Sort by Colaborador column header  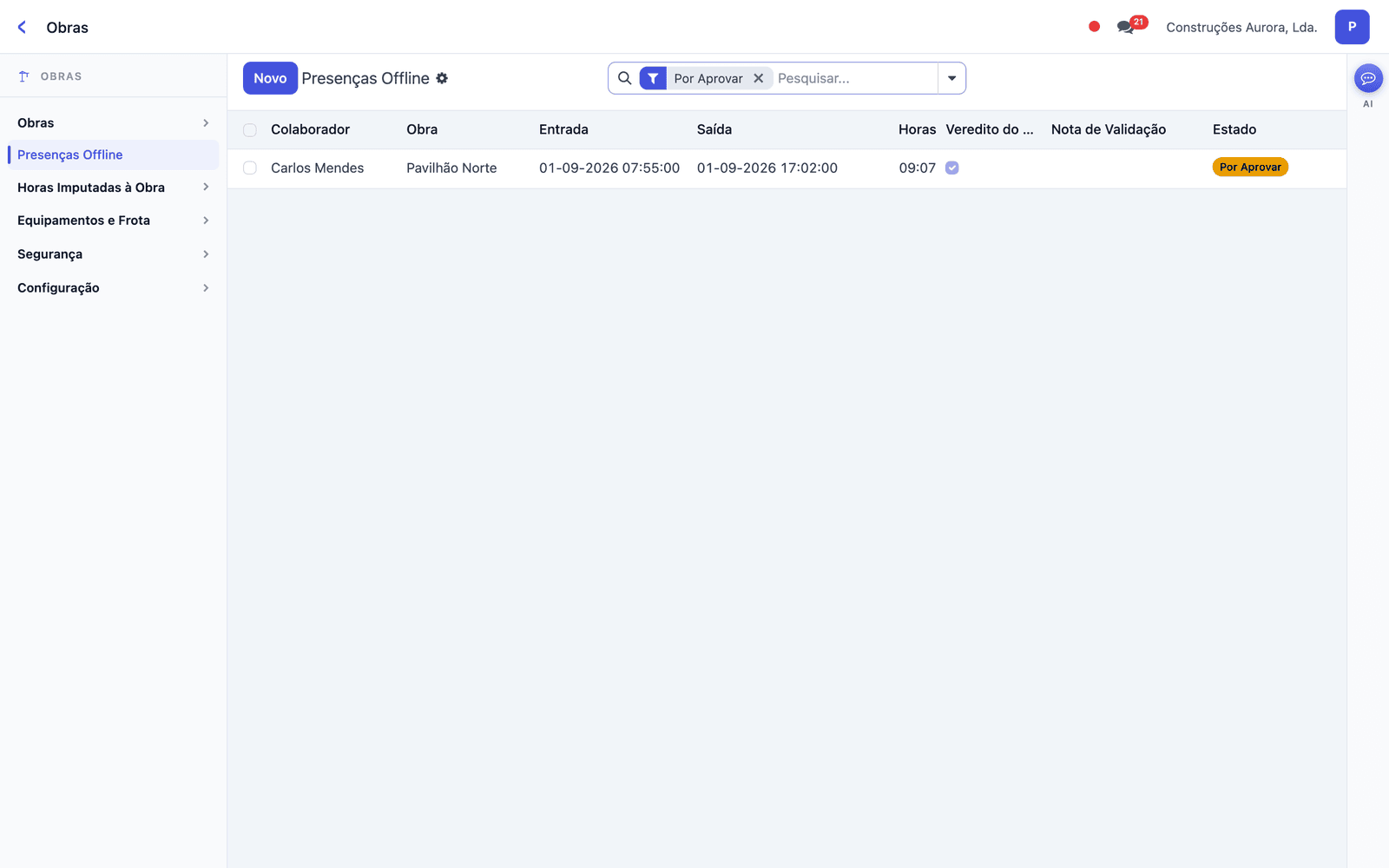point(310,129)
